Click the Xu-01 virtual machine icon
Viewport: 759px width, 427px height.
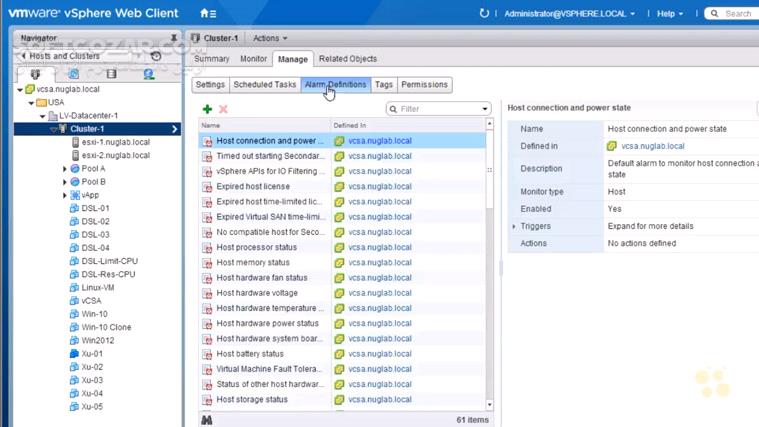tap(74, 353)
